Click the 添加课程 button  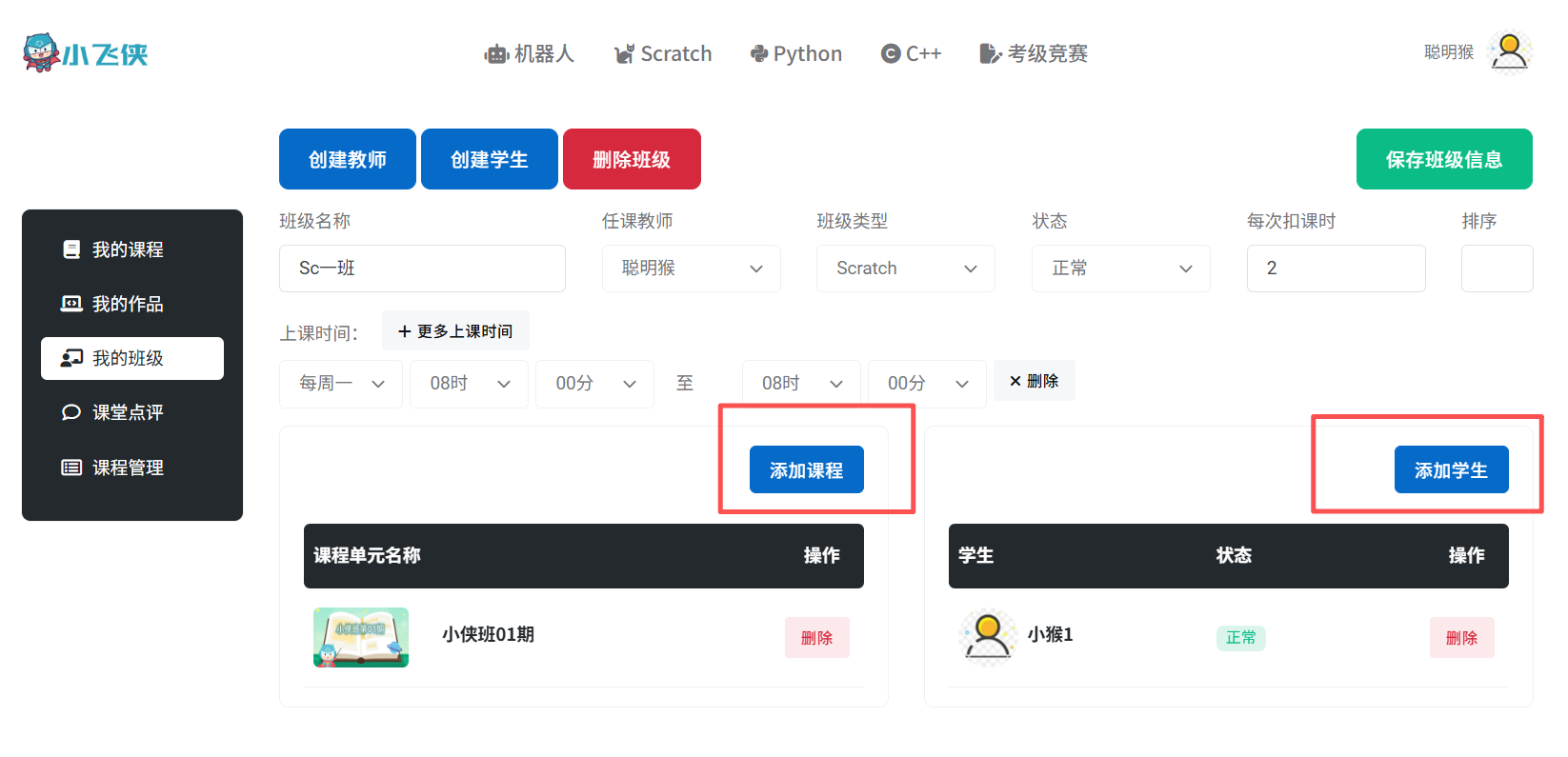pos(807,469)
